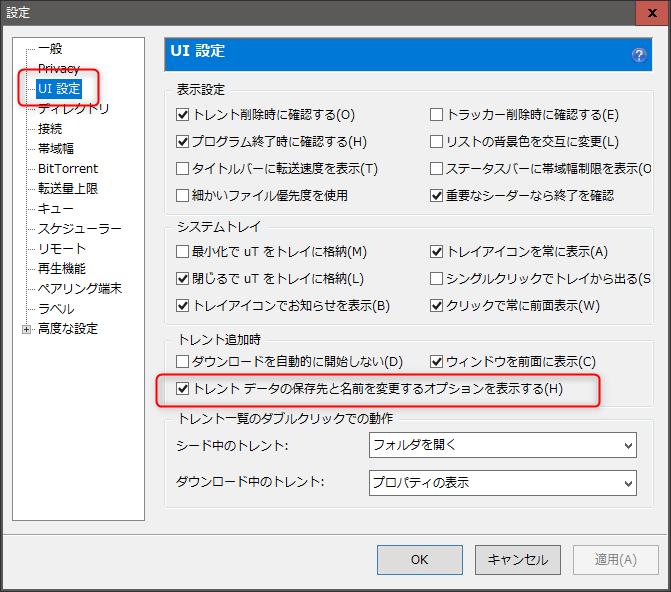Check ダウンロードを自動的に開始しない option

click(x=183, y=361)
